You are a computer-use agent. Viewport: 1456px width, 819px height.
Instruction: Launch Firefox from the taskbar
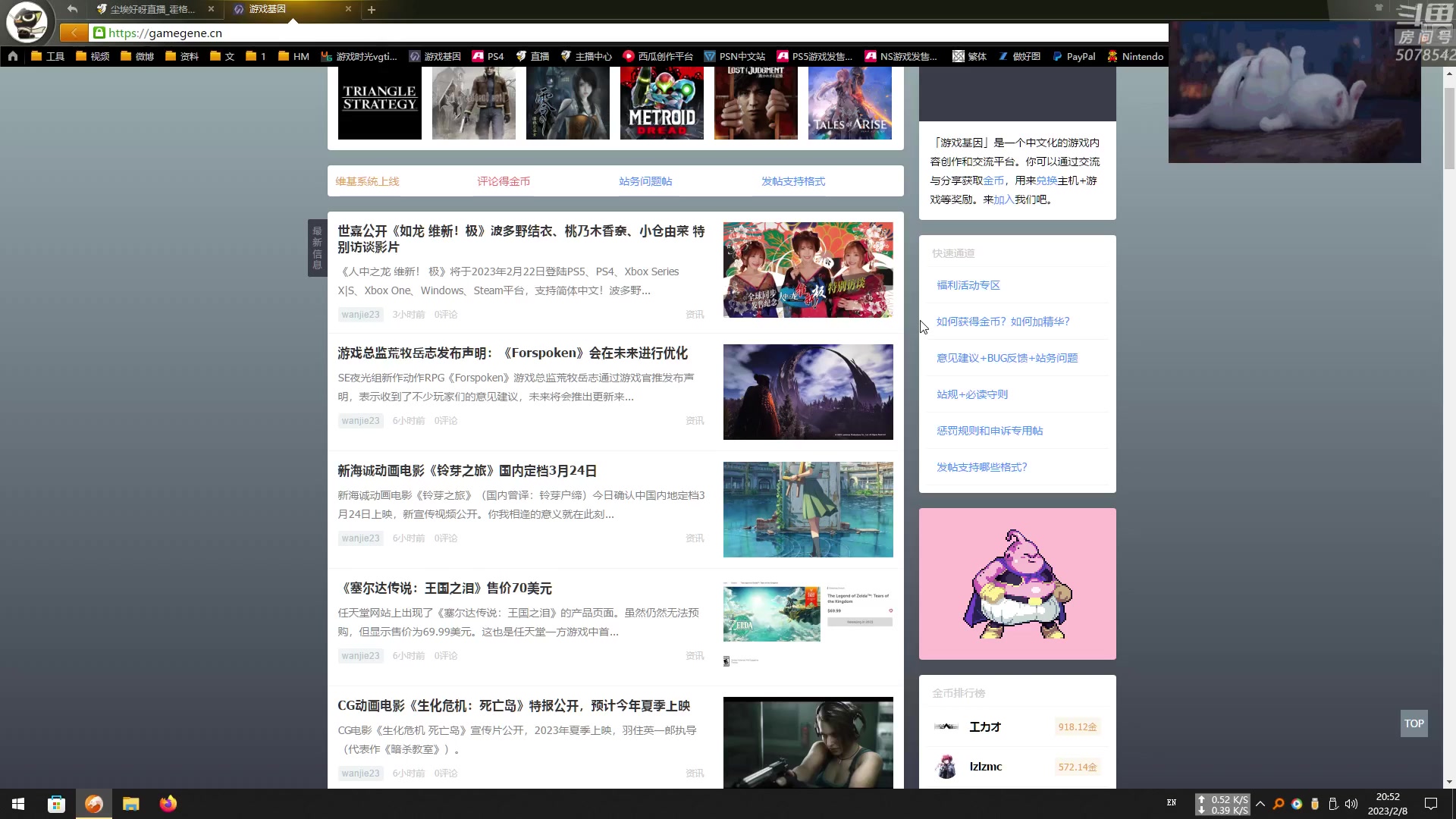click(168, 804)
